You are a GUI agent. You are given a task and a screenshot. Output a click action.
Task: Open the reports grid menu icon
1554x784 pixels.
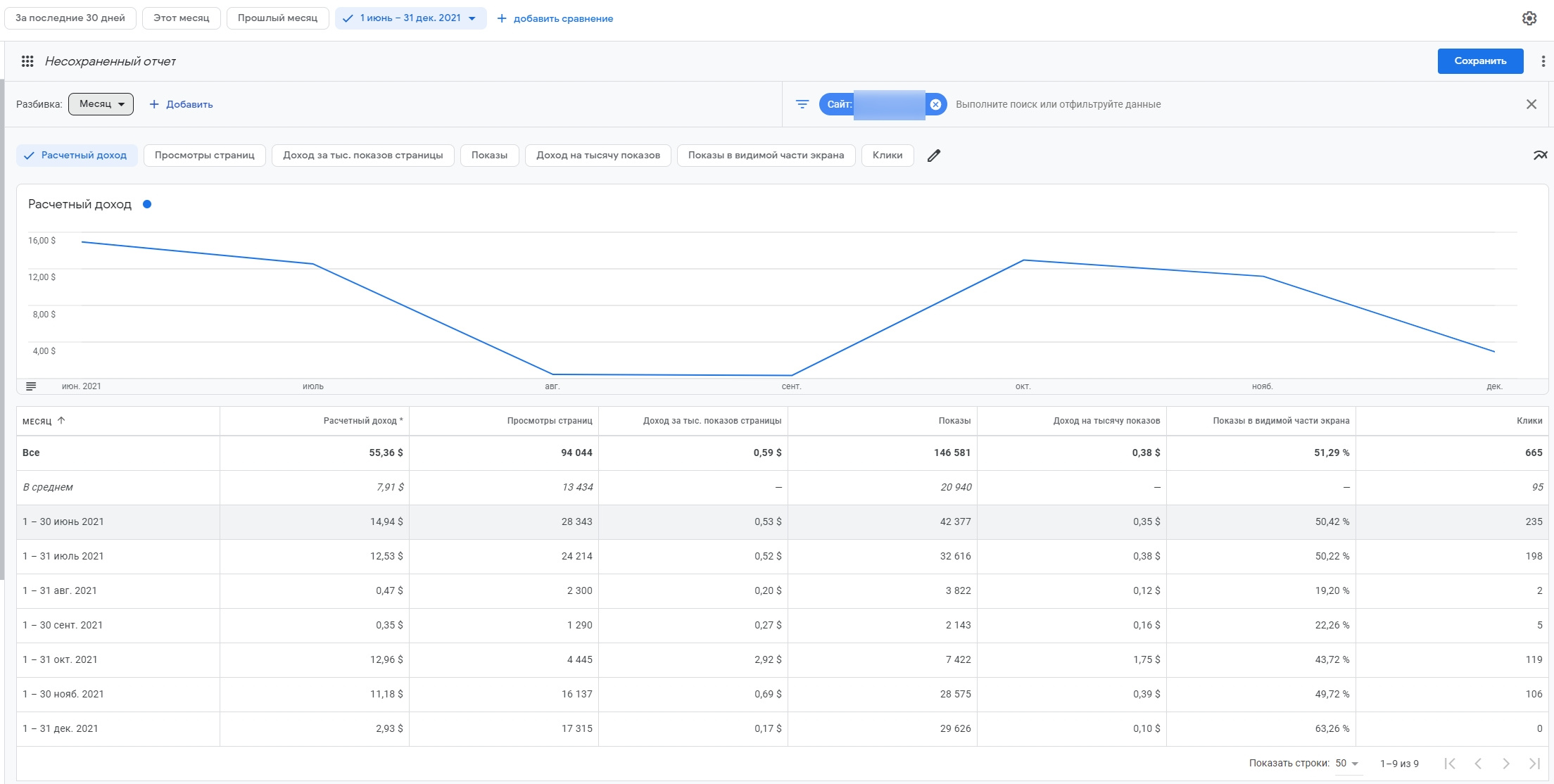point(27,61)
